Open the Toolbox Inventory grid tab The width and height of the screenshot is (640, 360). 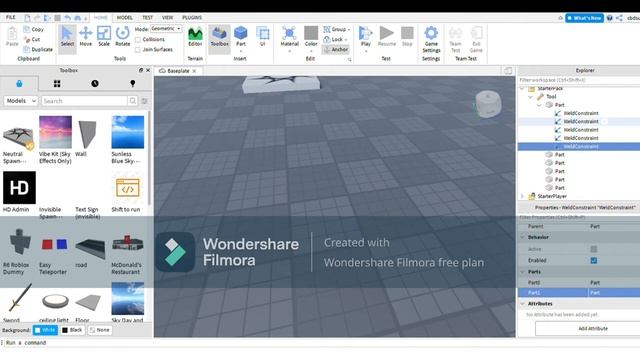57,84
